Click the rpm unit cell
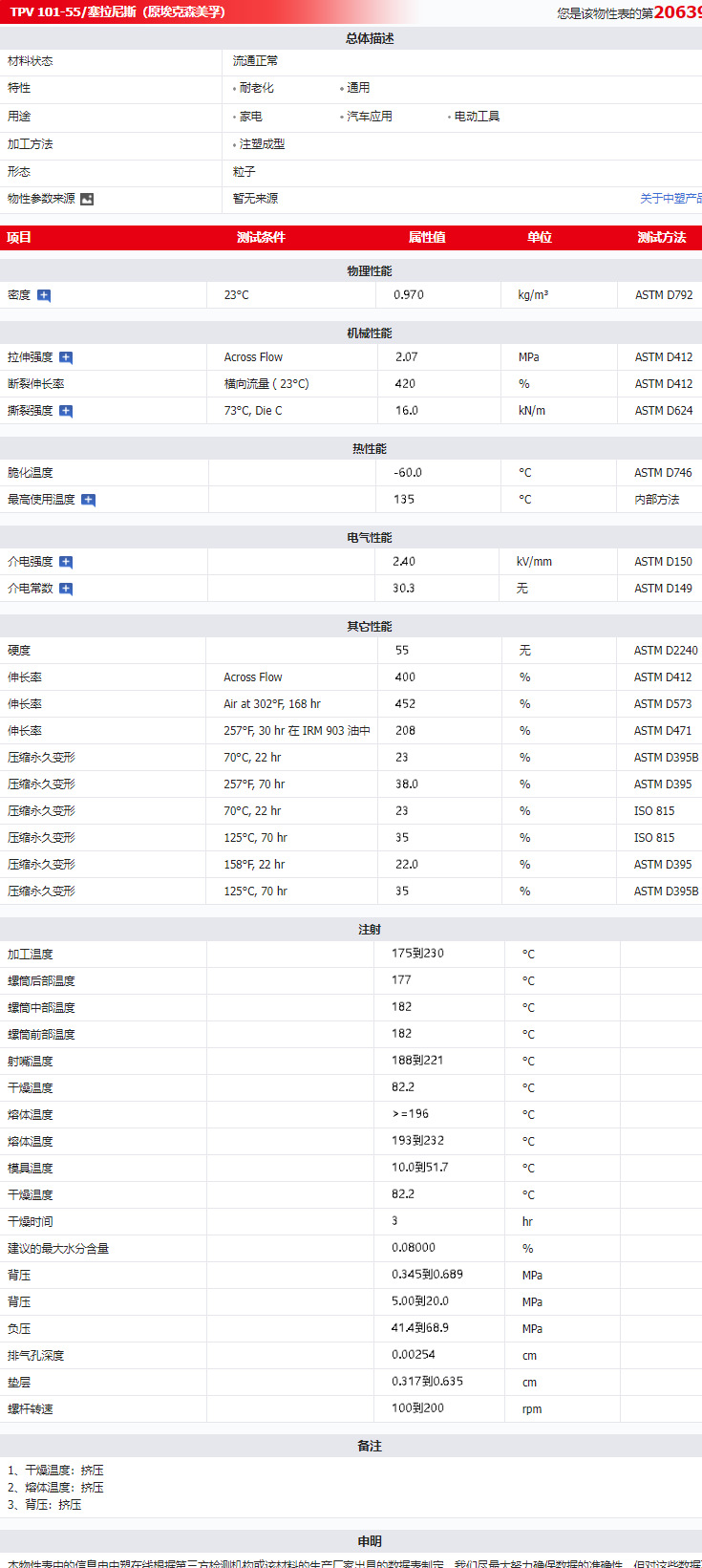Screen dimensions: 702x1568 (532, 1409)
